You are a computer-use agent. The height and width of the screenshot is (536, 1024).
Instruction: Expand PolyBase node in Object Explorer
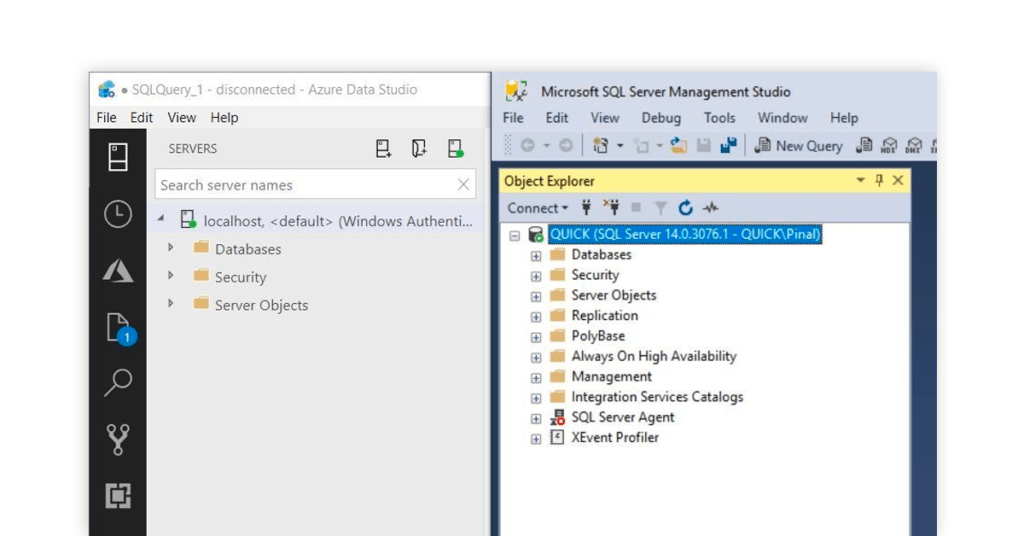(x=536, y=338)
